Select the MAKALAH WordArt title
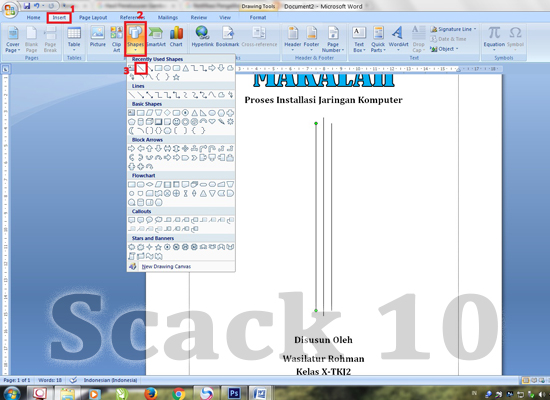This screenshot has width=550, height=400. point(324,80)
